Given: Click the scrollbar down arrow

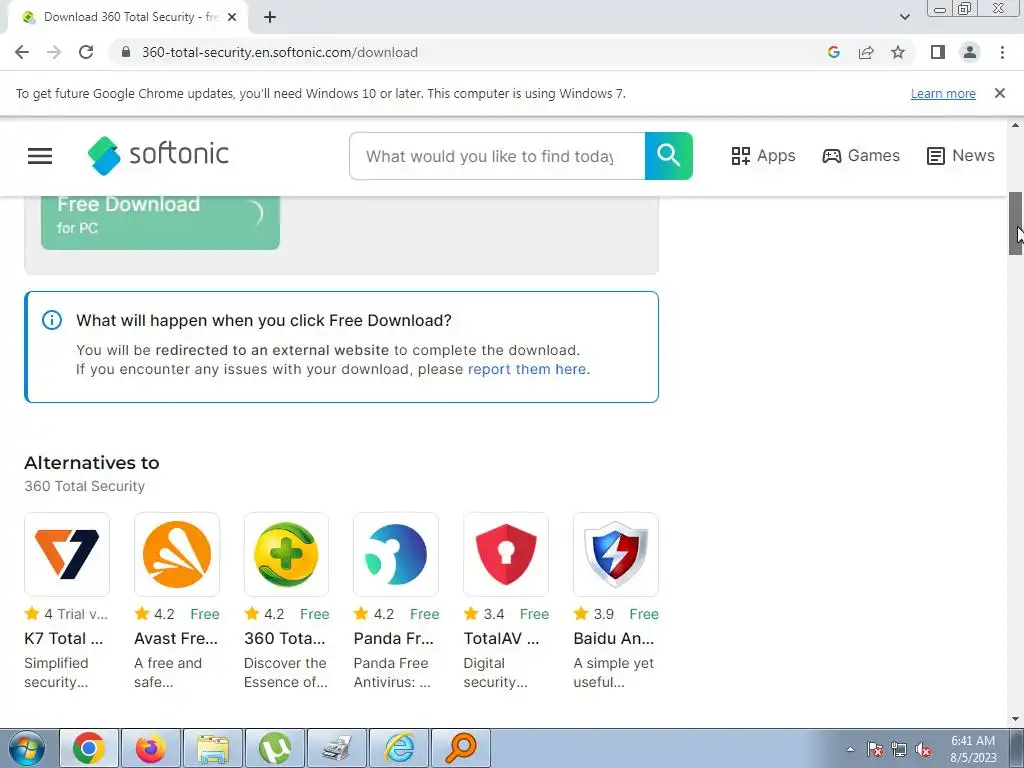Looking at the screenshot, I should [x=1016, y=719].
